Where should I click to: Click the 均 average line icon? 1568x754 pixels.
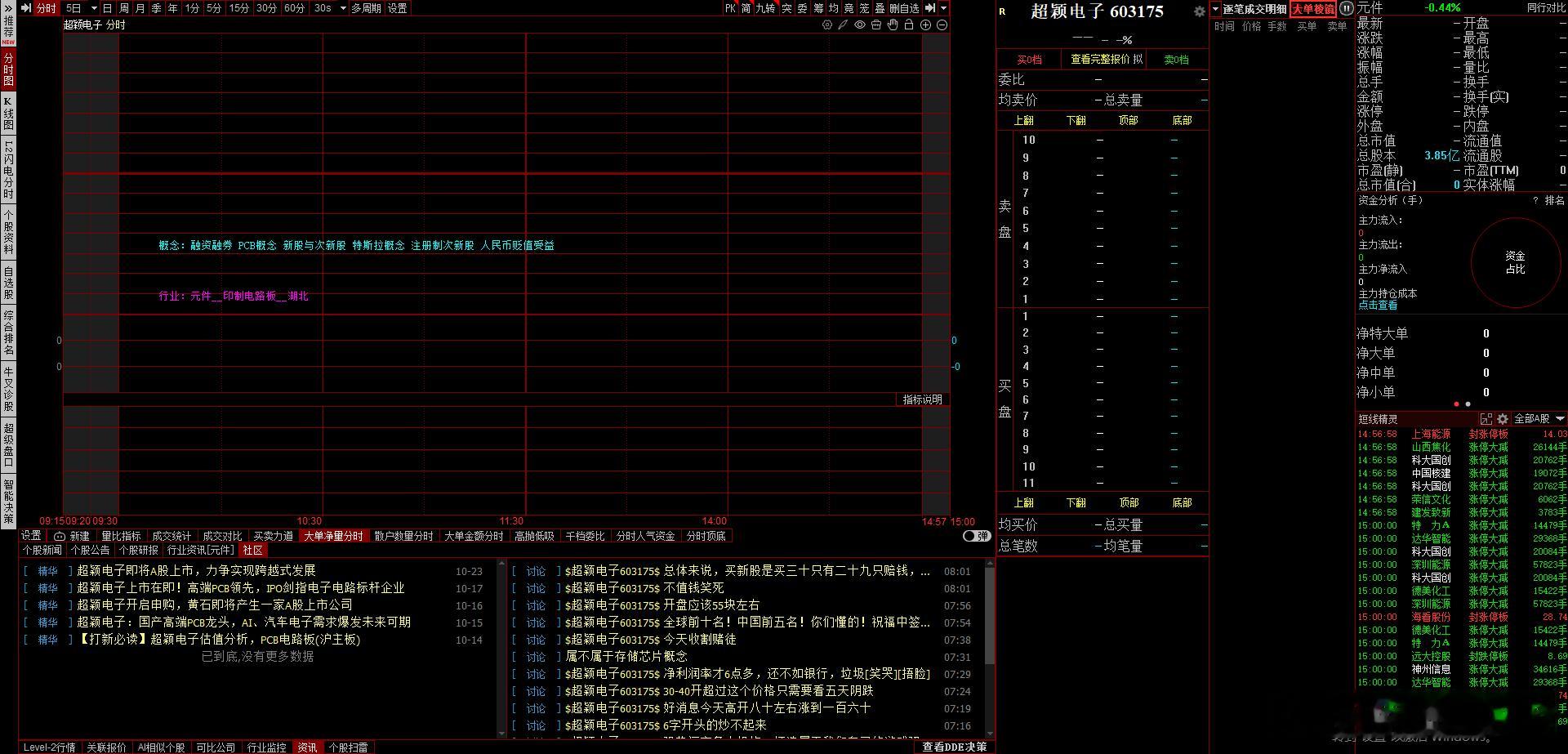pyautogui.click(x=834, y=8)
